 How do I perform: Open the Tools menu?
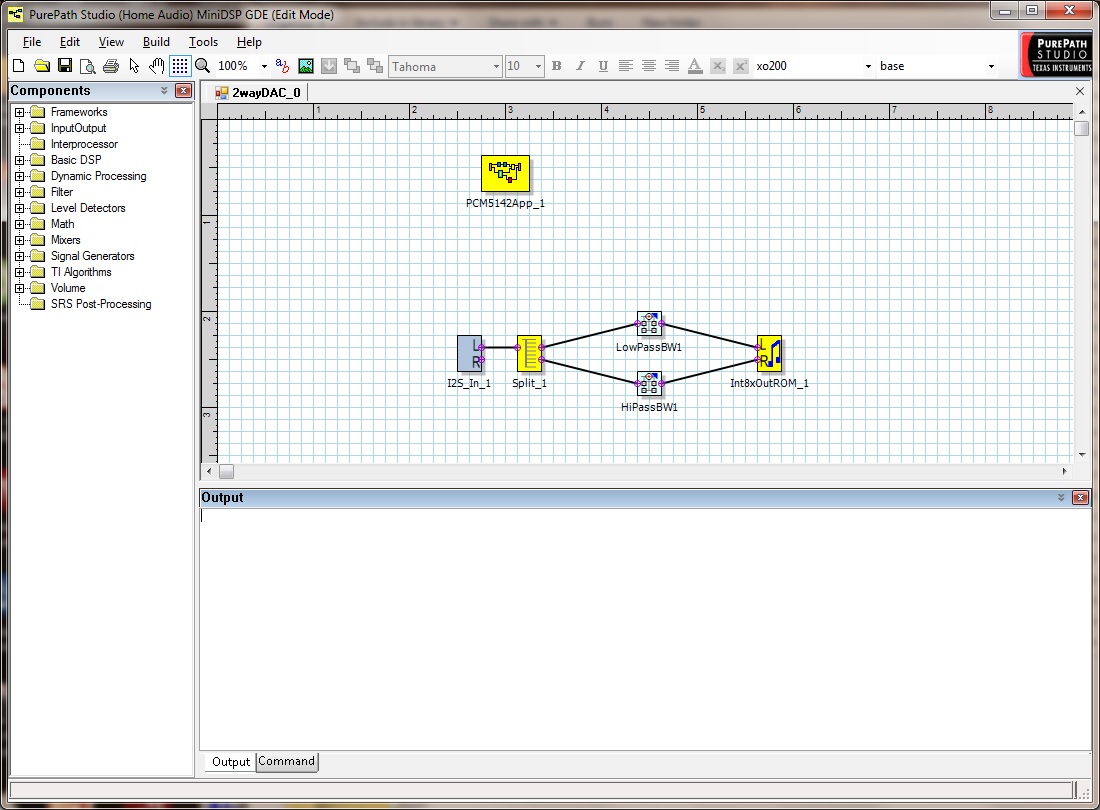[203, 42]
